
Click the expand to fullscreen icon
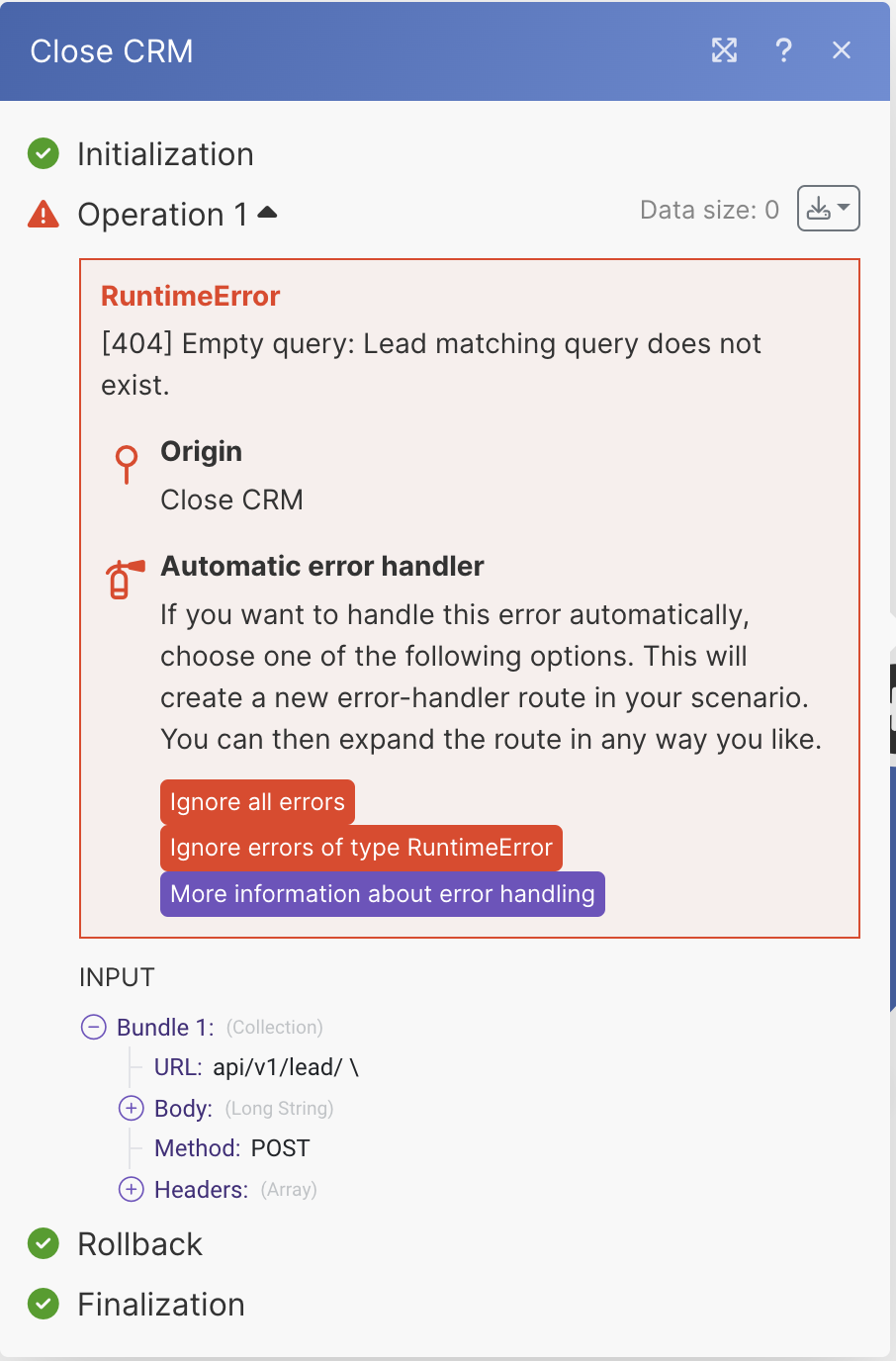(724, 50)
